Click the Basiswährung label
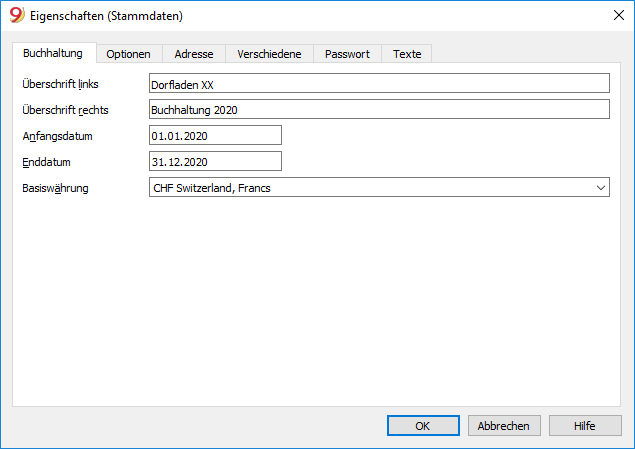 coord(55,188)
